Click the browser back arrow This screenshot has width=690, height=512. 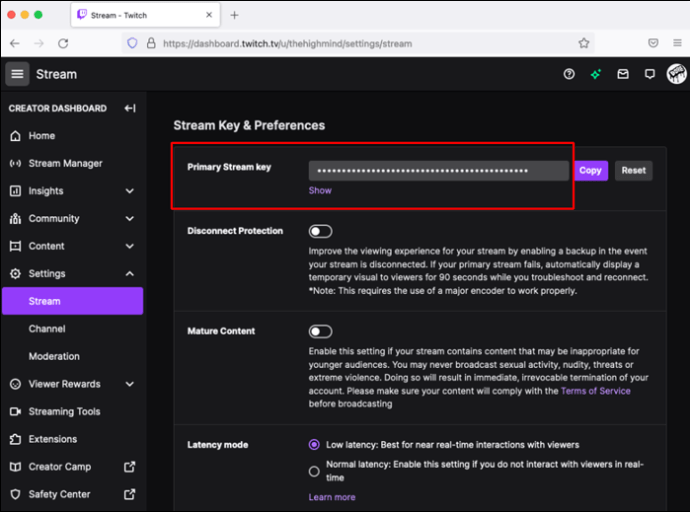[15, 43]
